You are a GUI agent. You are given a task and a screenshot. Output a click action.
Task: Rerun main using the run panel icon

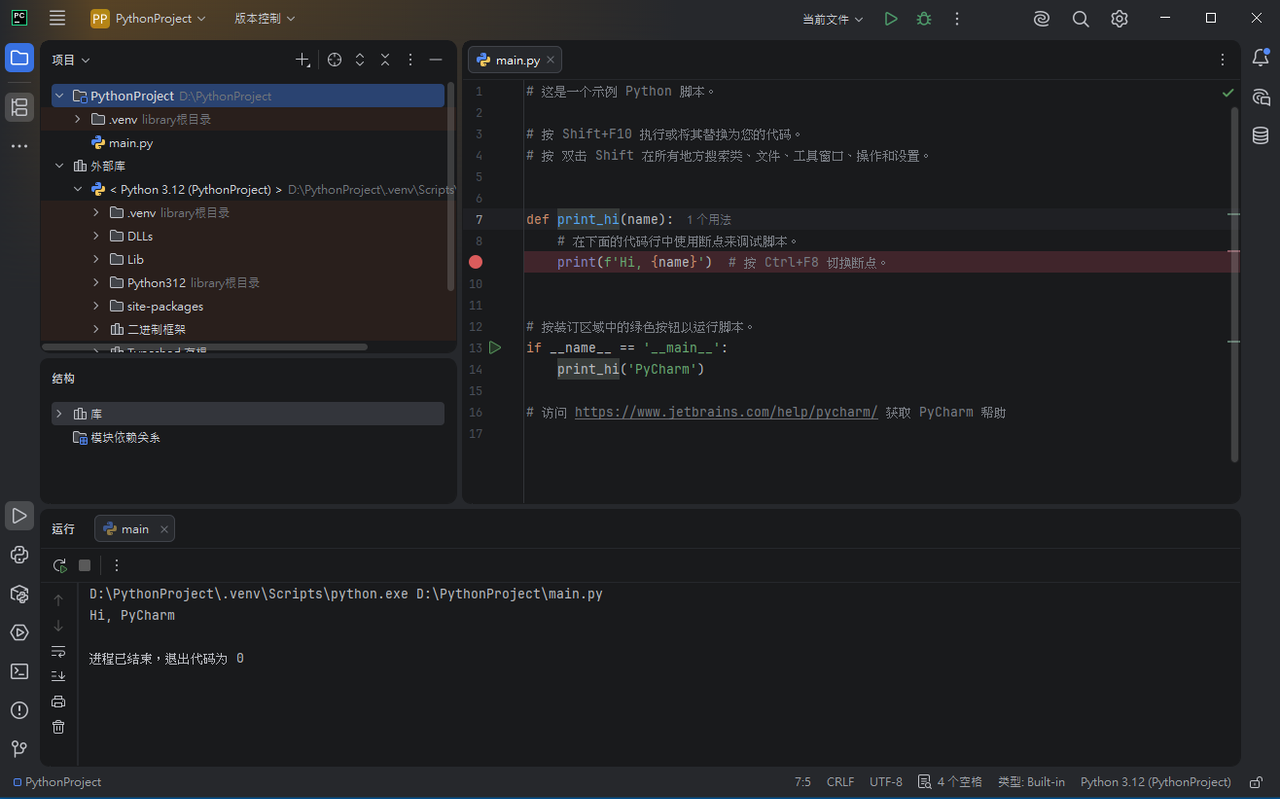(60, 565)
